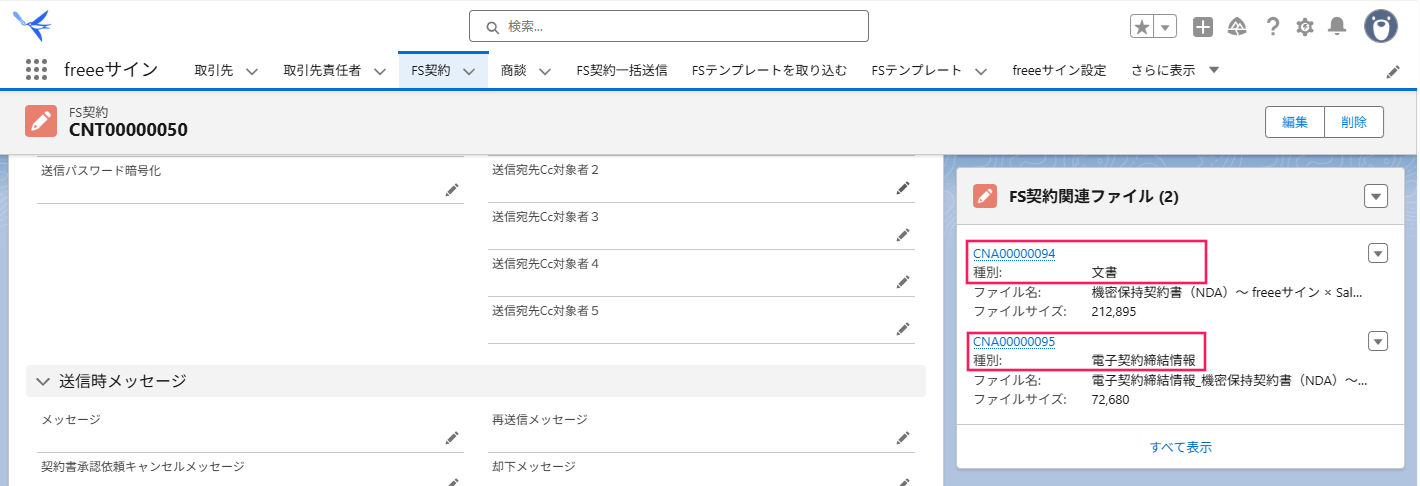Select the FS契約 tab
1420x486 pixels.
(431, 70)
